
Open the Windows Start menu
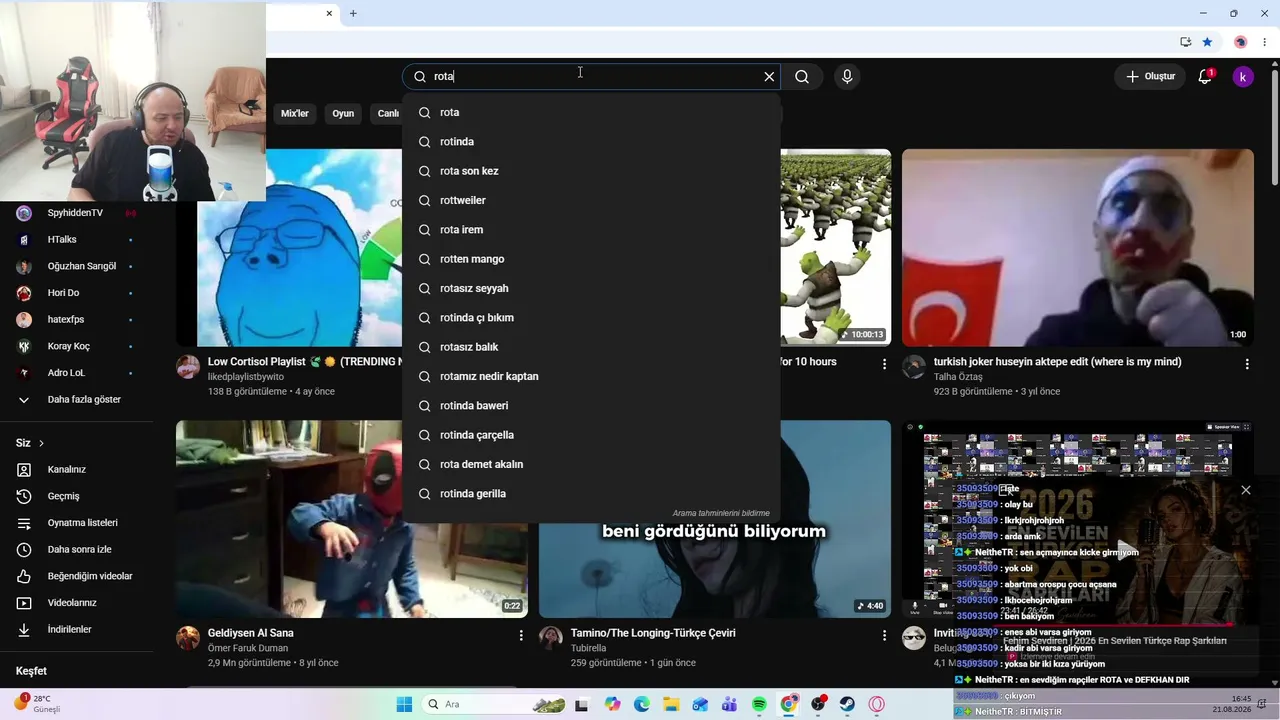pos(404,704)
